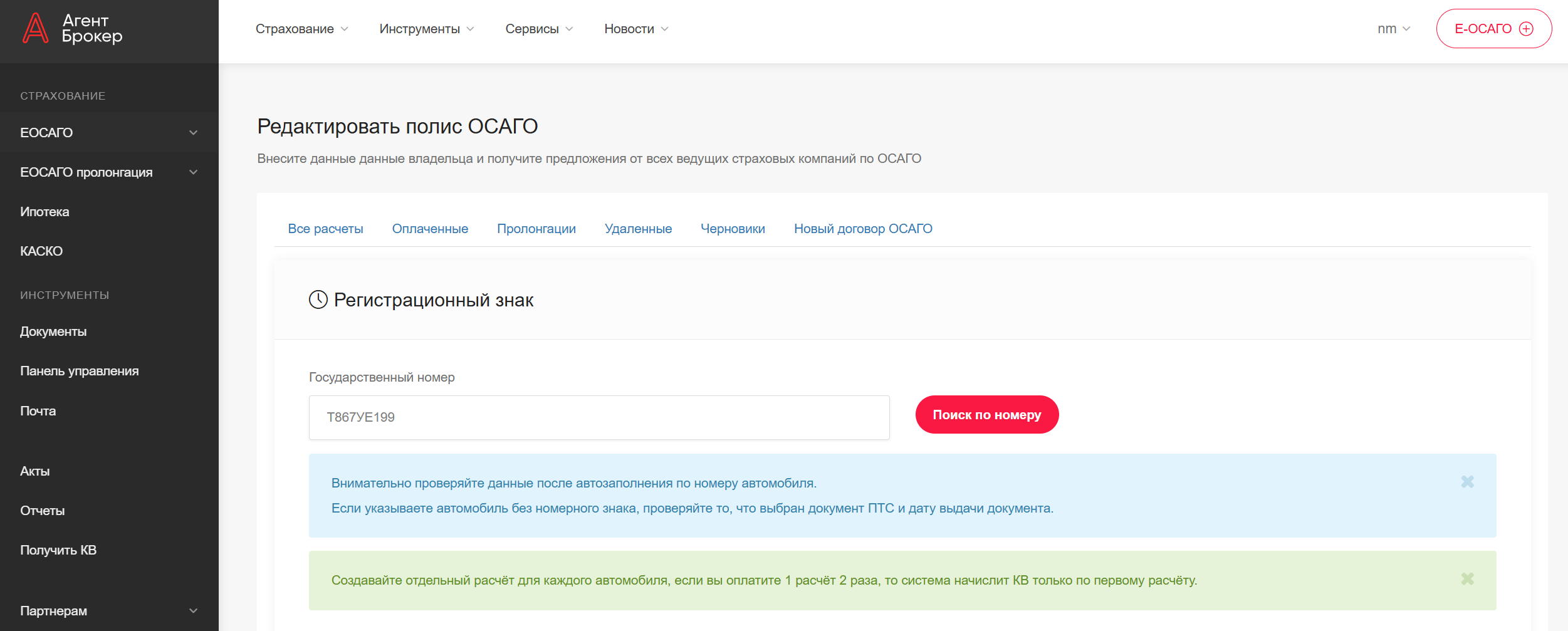The width and height of the screenshot is (1568, 631).
Task: Open the Новости dropdown menu
Action: (635, 29)
